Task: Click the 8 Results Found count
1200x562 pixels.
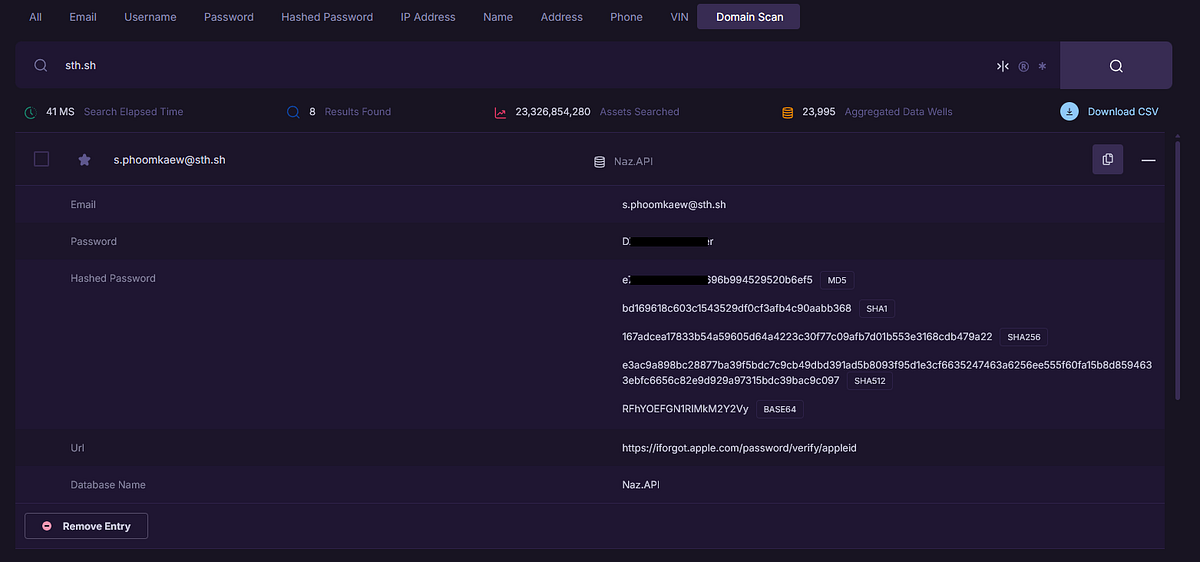Action: [312, 112]
